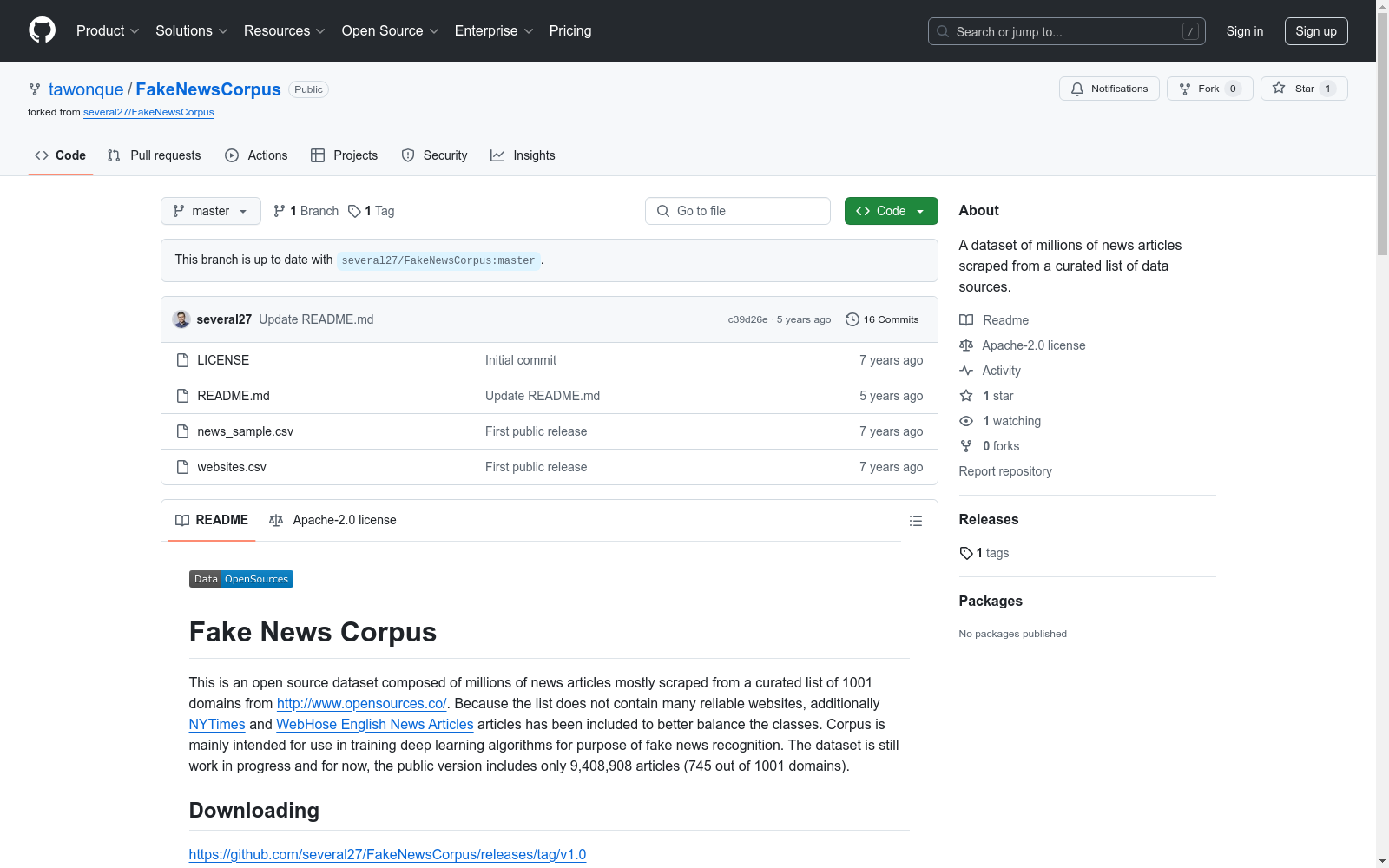
Task: Open the tawonque owner profile
Action: 86,89
